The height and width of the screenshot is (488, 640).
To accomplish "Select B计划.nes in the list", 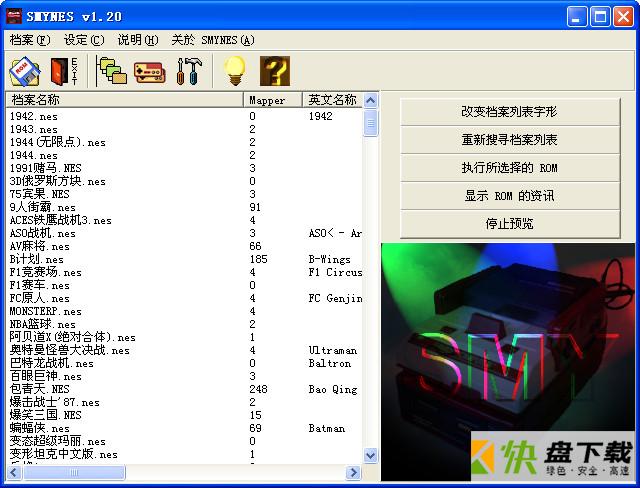I will 36,260.
